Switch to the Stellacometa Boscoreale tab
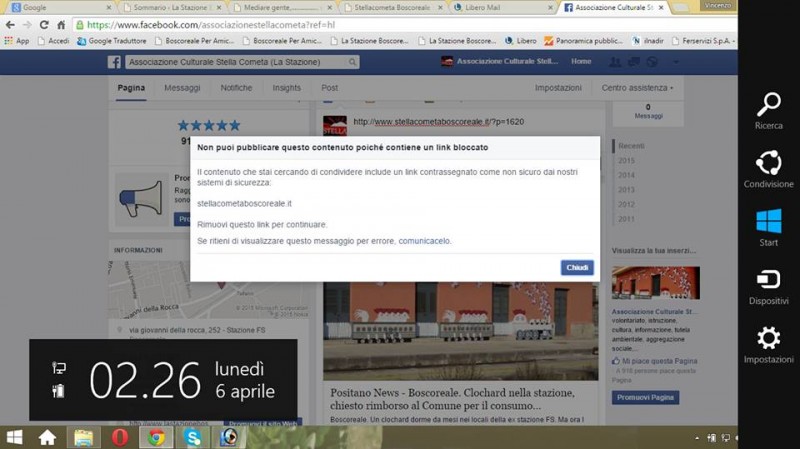The image size is (800, 449). [x=393, y=8]
